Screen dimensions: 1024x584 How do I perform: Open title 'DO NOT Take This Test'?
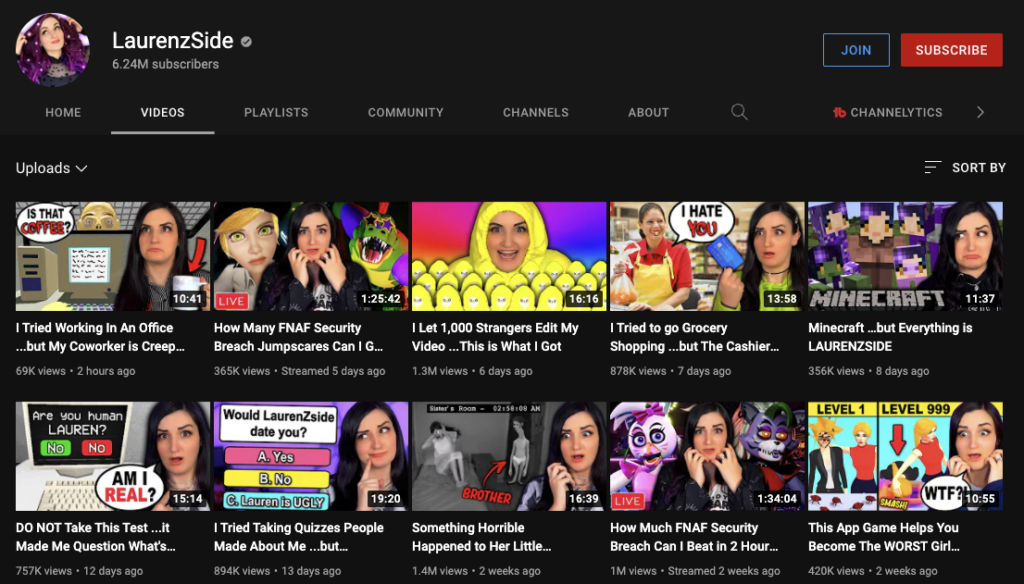point(95,537)
